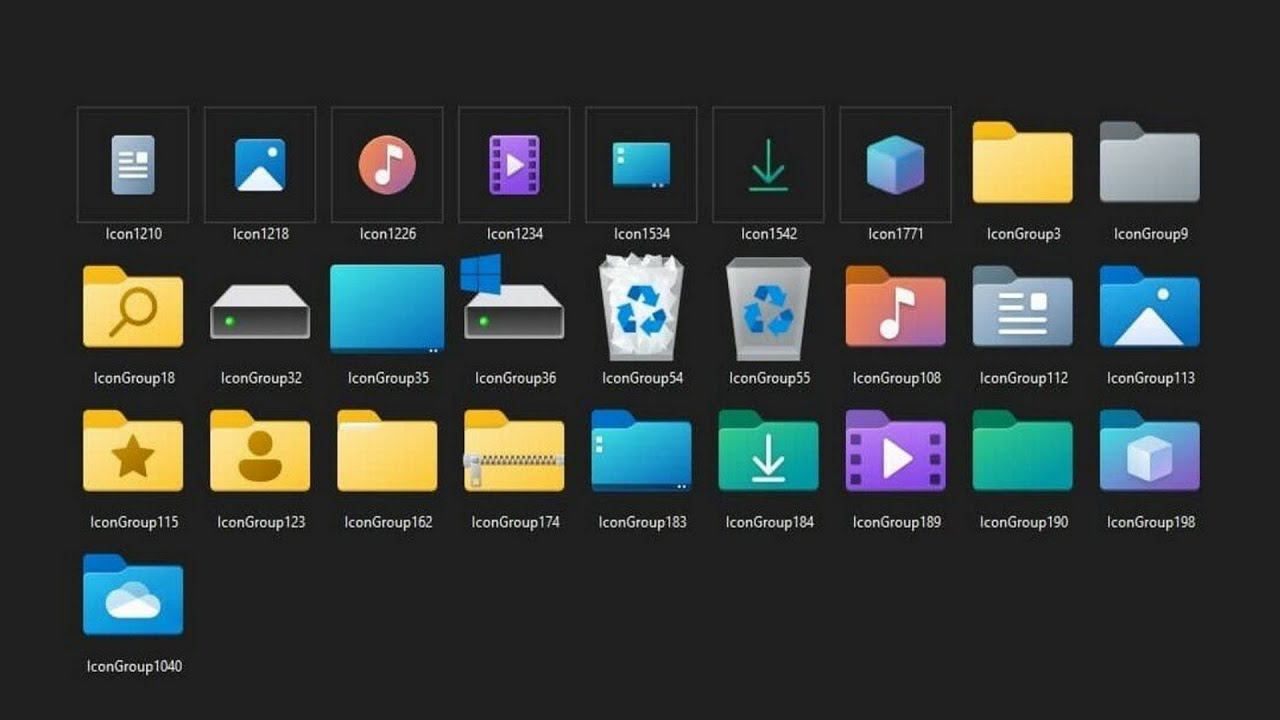Click the IconGroup113 pictures folder icon

pos(1149,306)
